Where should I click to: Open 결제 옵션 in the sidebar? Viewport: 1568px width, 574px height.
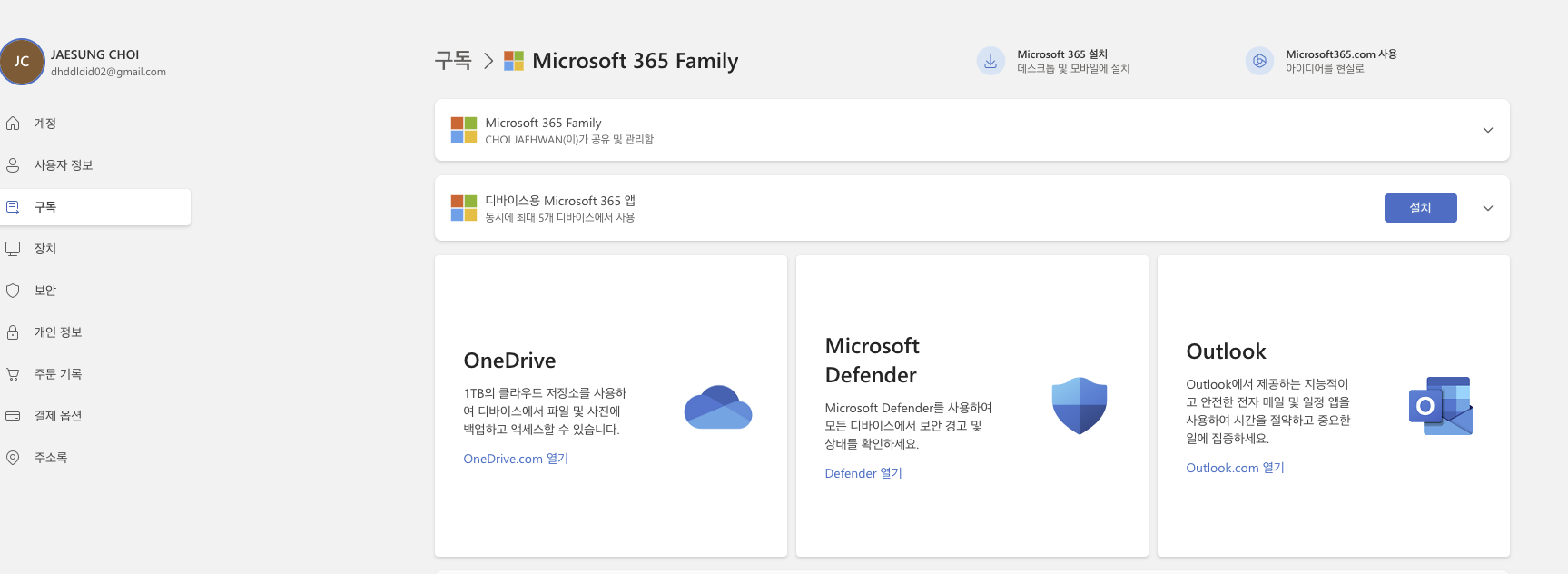(x=95, y=416)
